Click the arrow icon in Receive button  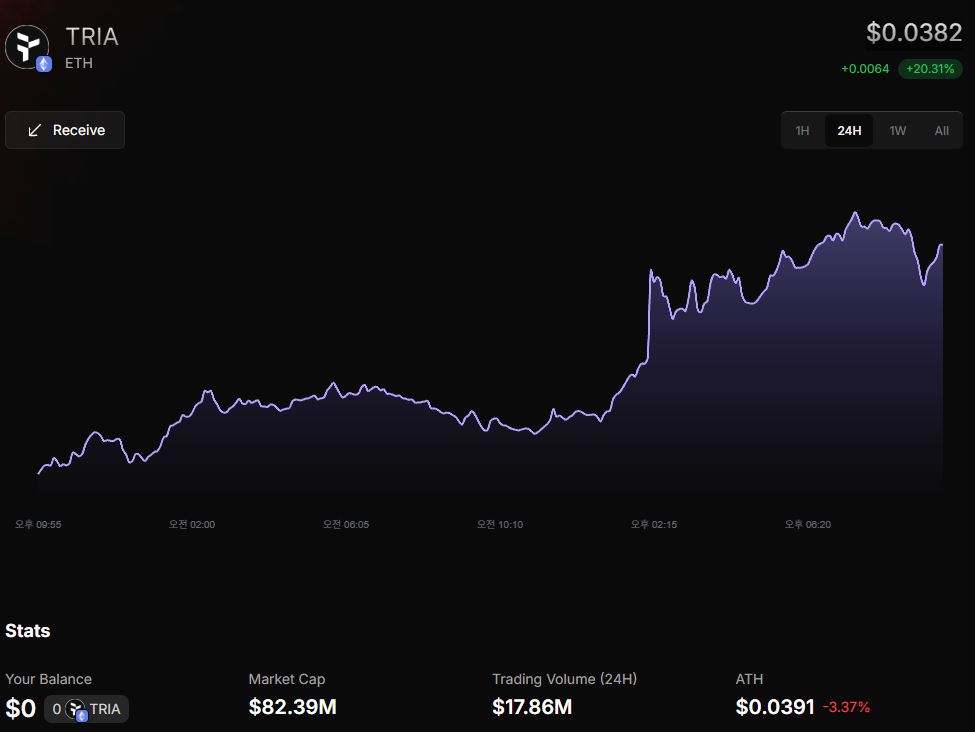point(35,130)
